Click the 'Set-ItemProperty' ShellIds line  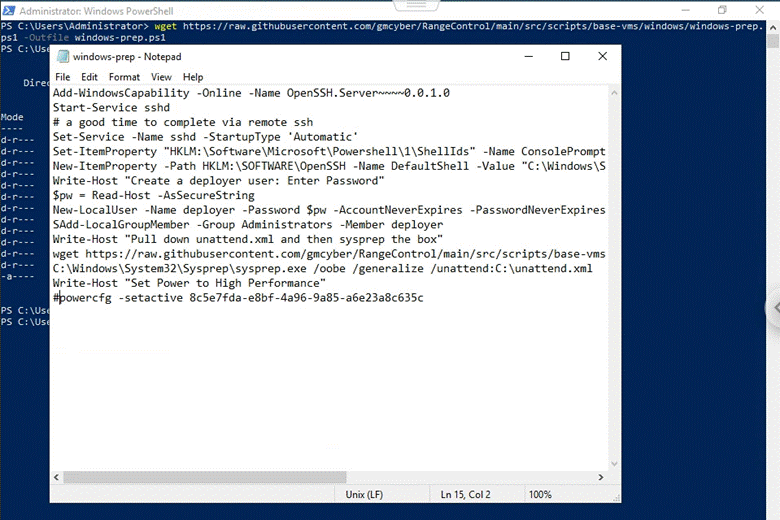point(329,151)
